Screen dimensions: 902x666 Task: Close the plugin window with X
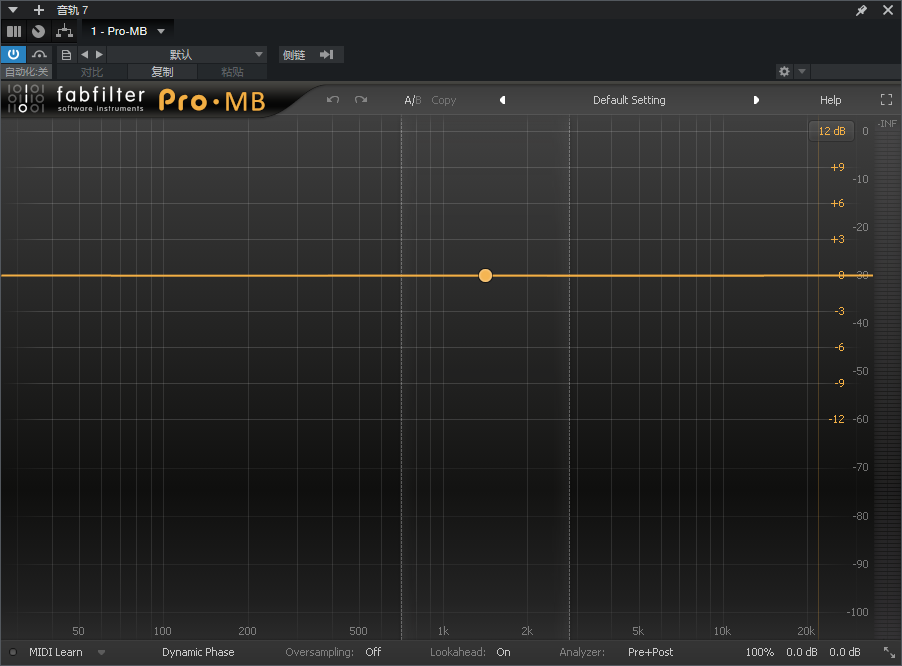(888, 10)
